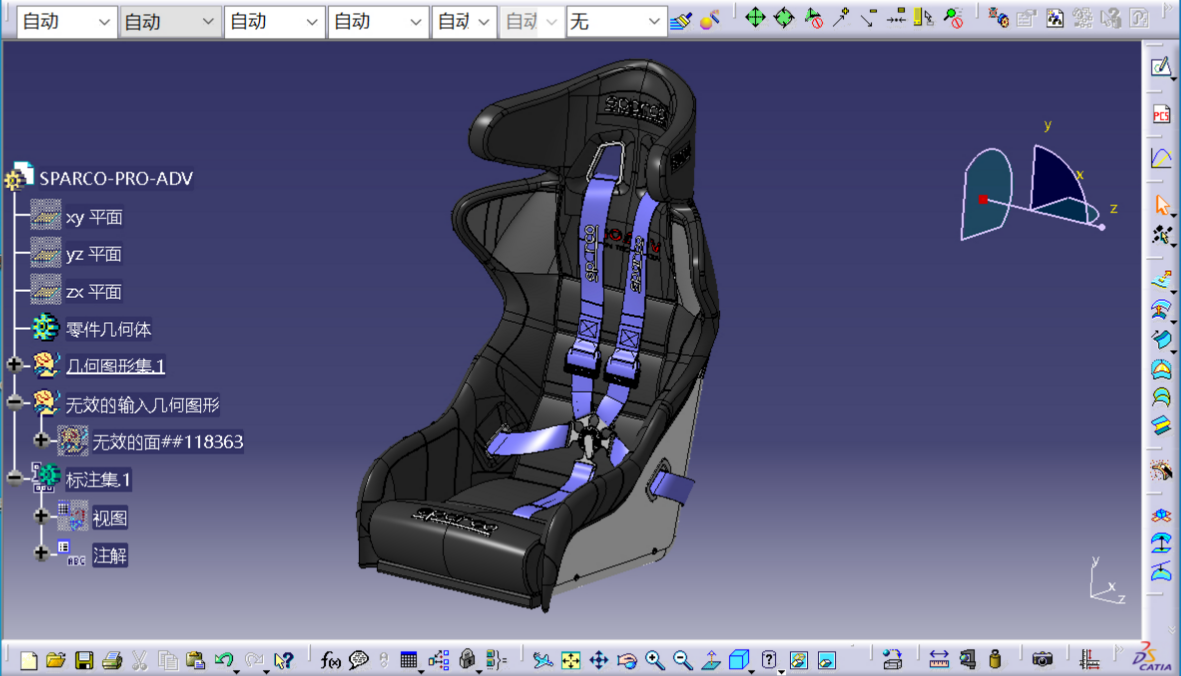Select the Fit All In view icon
1181x676 pixels.
point(570,660)
